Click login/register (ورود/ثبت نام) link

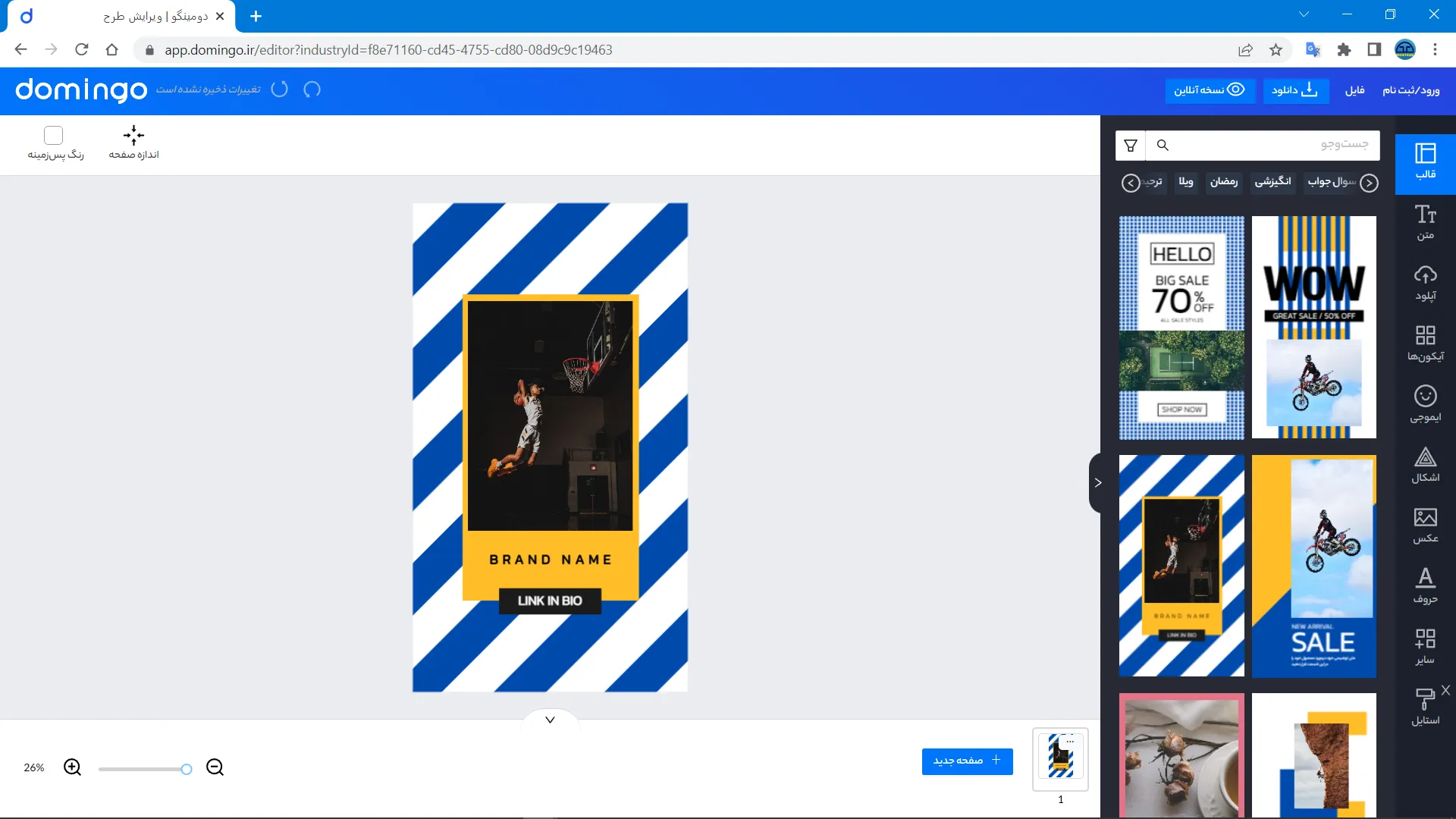click(1410, 90)
